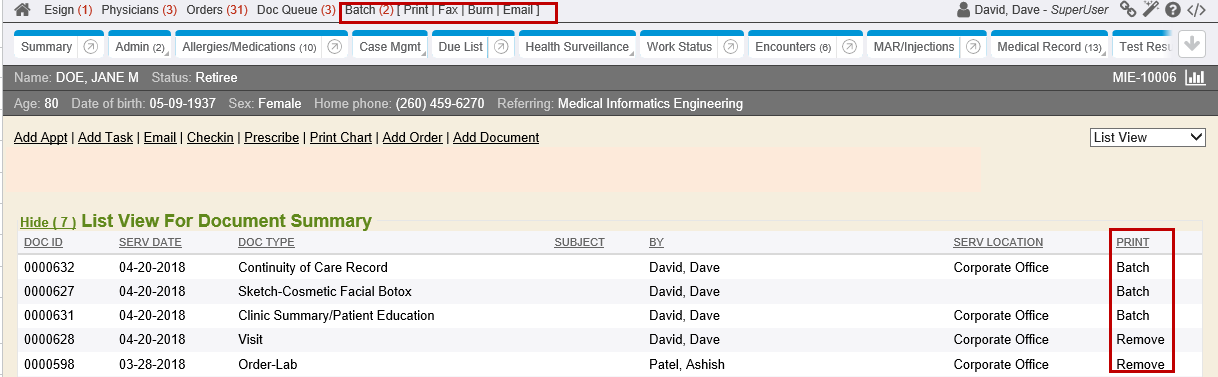The height and width of the screenshot is (377, 1218).
Task: Click the user profile silhouette icon
Action: (x=964, y=10)
